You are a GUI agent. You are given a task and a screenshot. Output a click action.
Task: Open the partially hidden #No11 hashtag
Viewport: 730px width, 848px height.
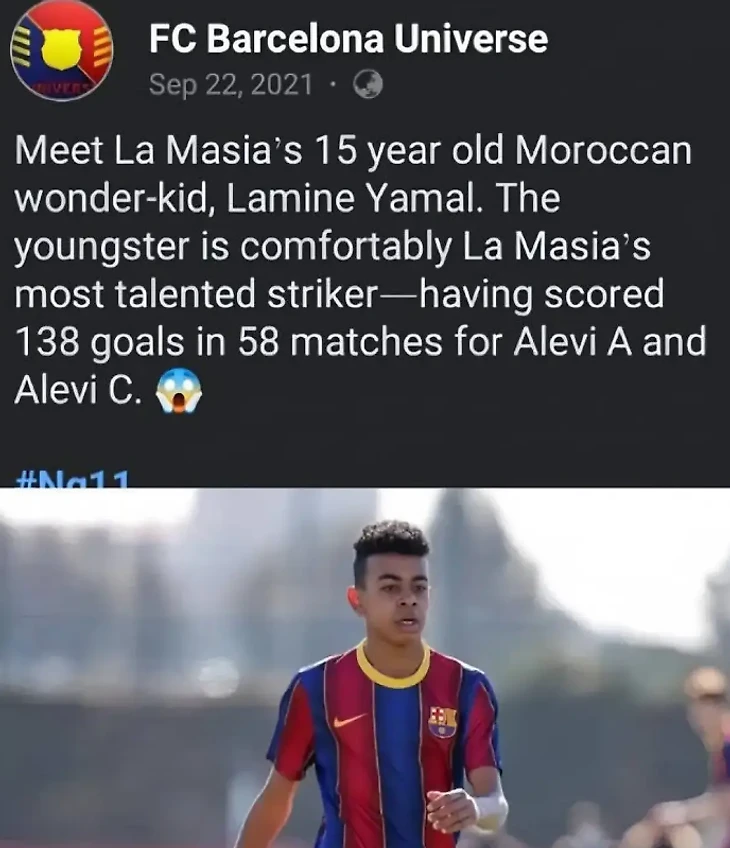73,478
